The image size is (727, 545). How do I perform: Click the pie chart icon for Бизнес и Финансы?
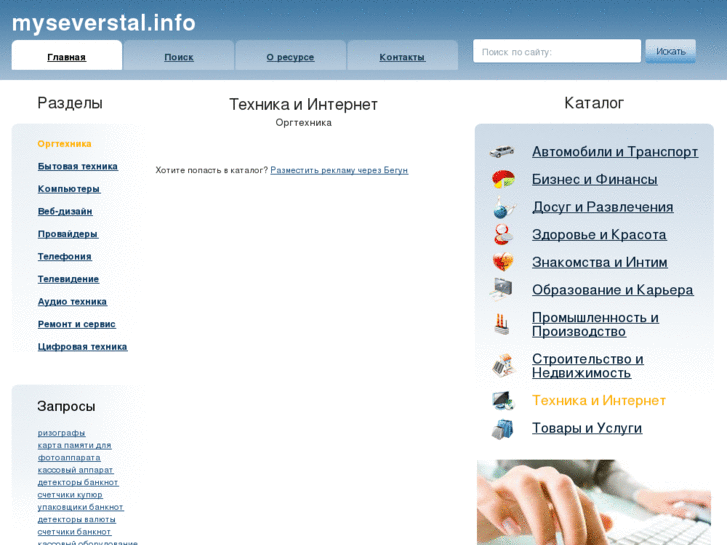(x=503, y=180)
